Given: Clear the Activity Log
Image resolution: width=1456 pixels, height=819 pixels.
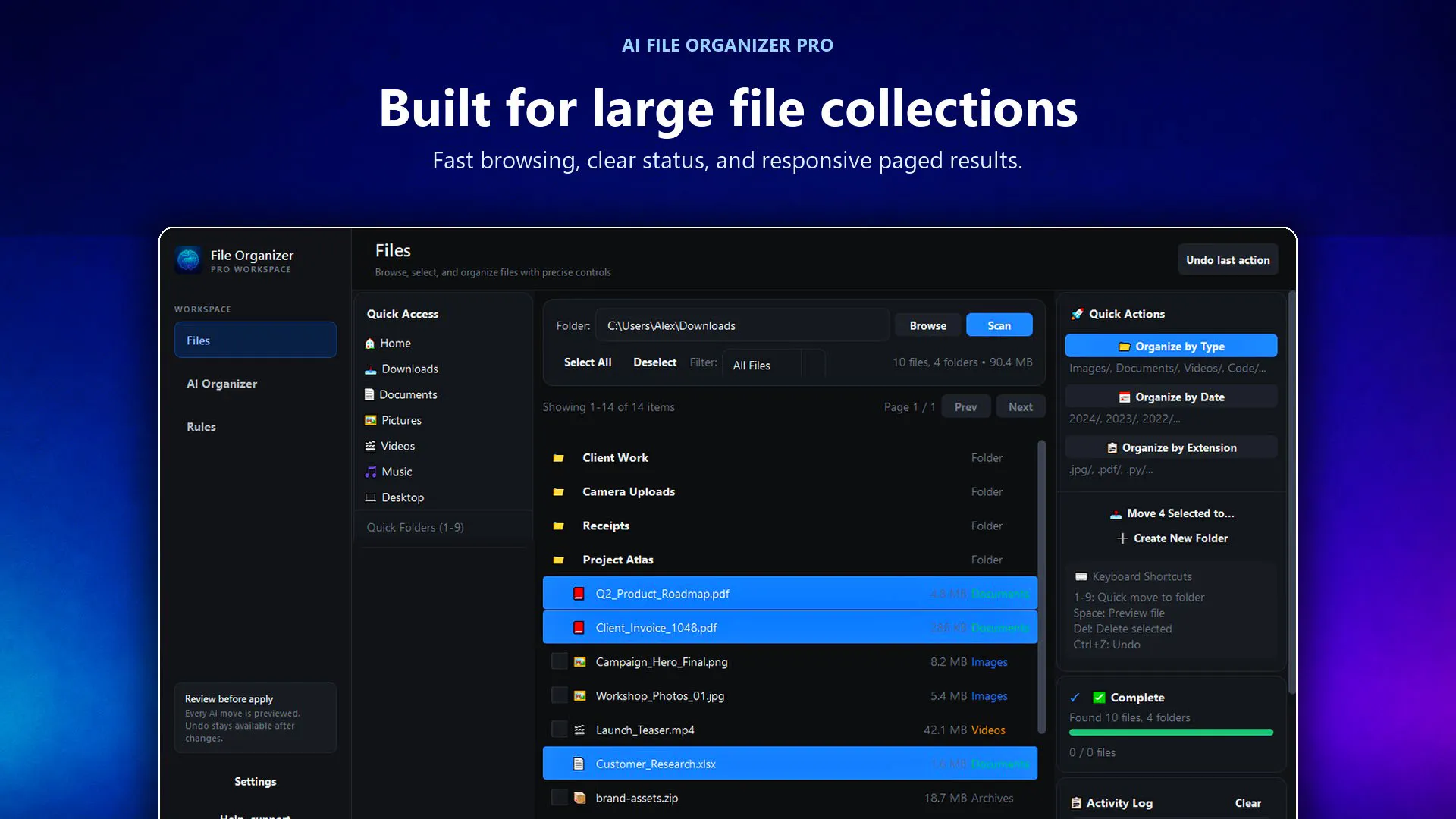Looking at the screenshot, I should pos(1247,803).
